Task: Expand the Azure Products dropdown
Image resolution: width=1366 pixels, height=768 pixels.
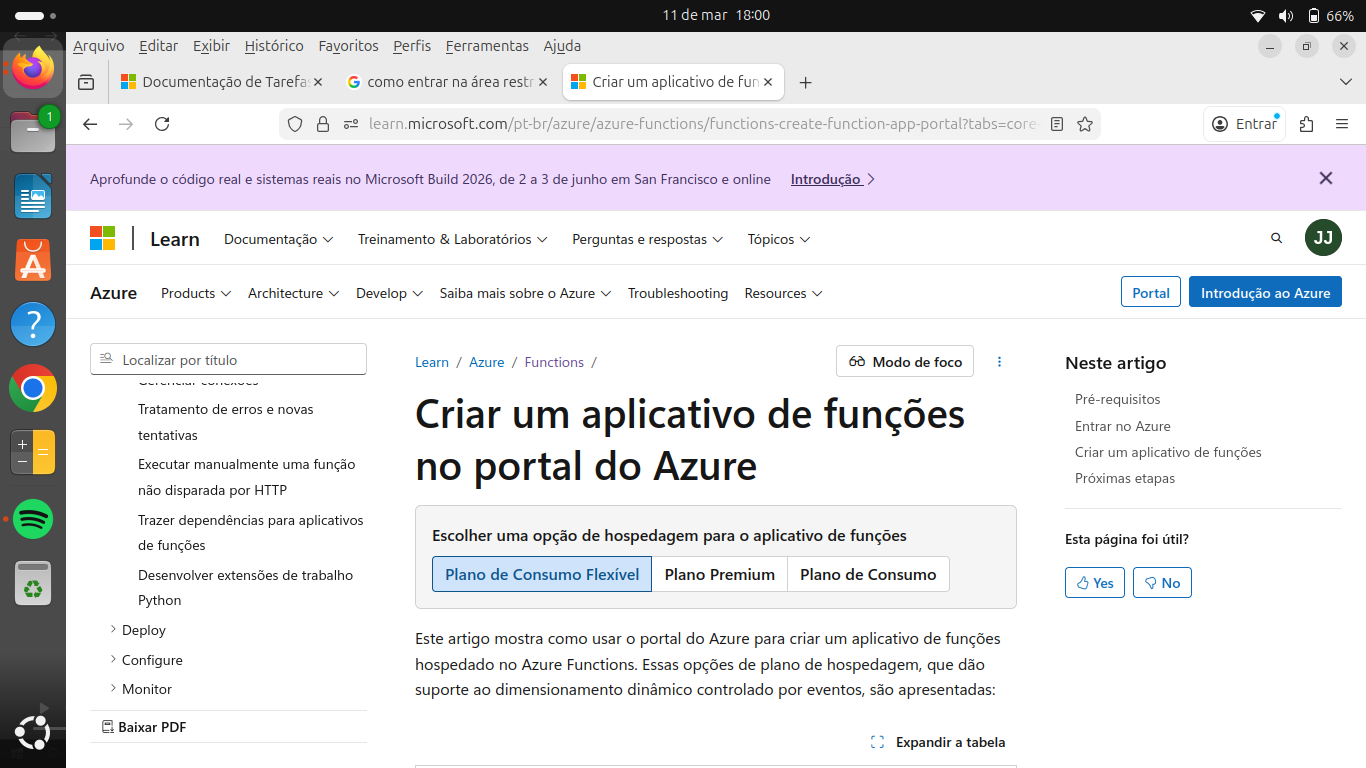Action: pos(196,293)
